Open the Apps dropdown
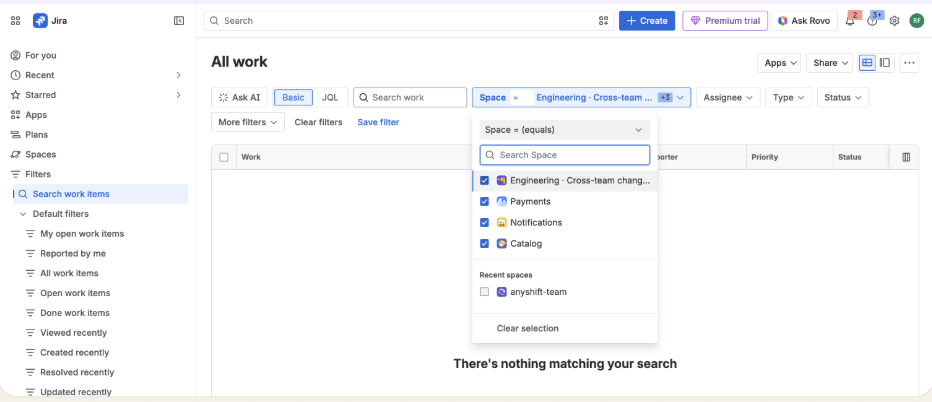The height and width of the screenshot is (402, 932). pos(779,62)
